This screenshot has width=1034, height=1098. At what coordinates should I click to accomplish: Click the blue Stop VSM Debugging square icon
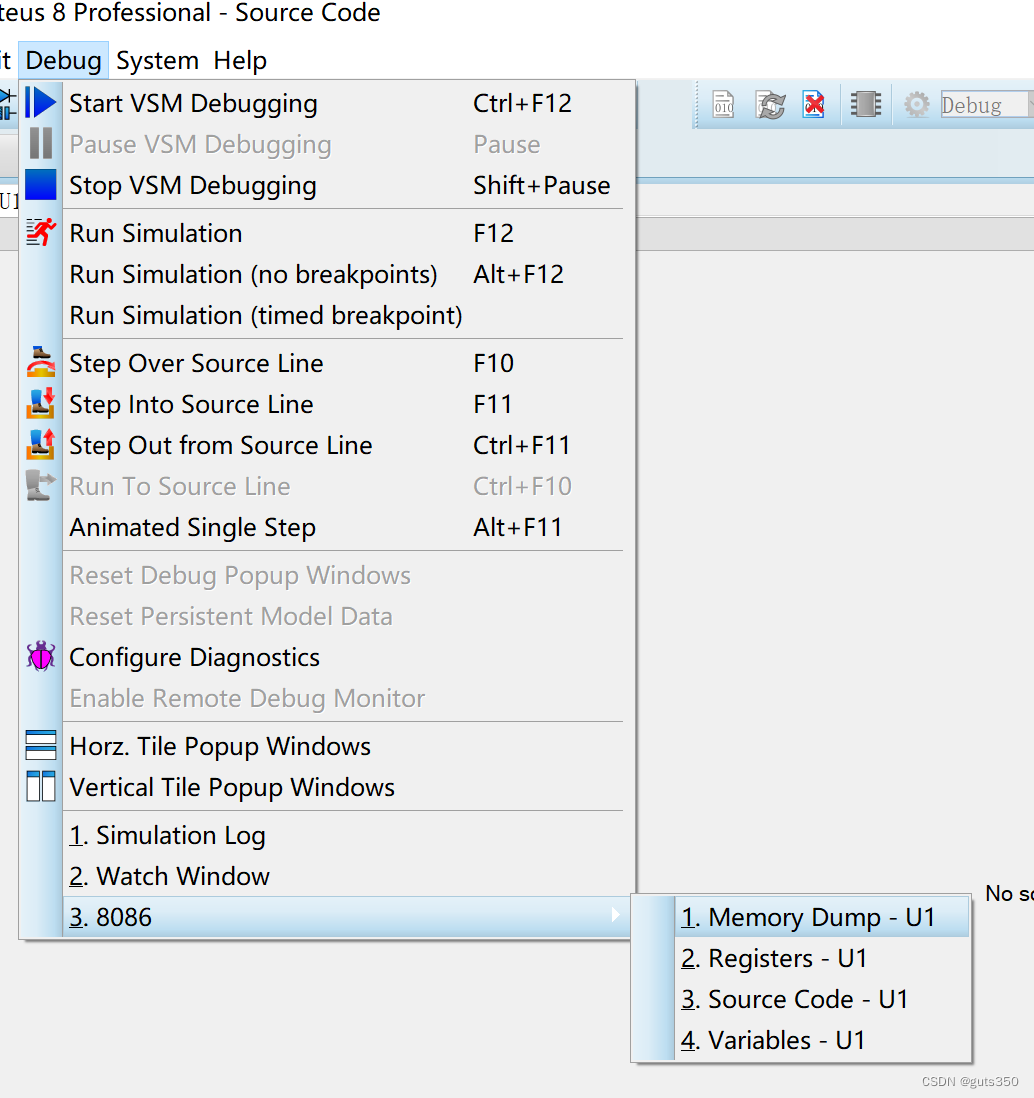tap(41, 185)
